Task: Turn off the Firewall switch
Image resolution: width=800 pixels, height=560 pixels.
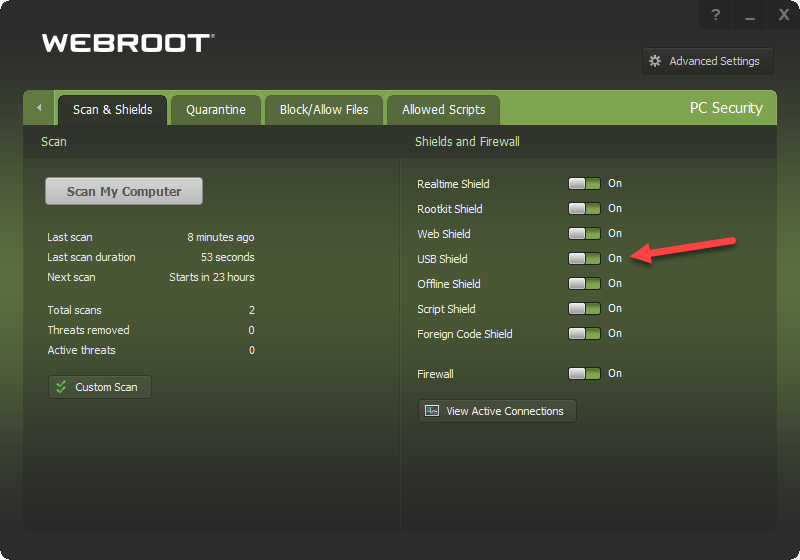Action: [584, 373]
